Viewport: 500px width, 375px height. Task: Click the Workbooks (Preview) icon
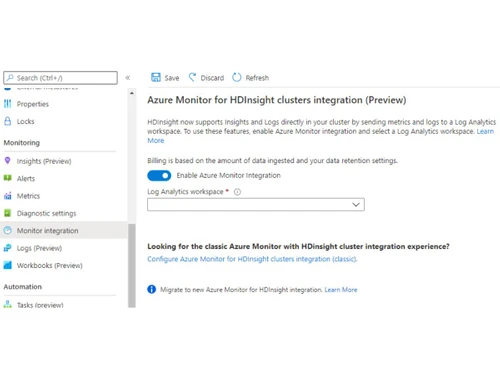point(8,265)
